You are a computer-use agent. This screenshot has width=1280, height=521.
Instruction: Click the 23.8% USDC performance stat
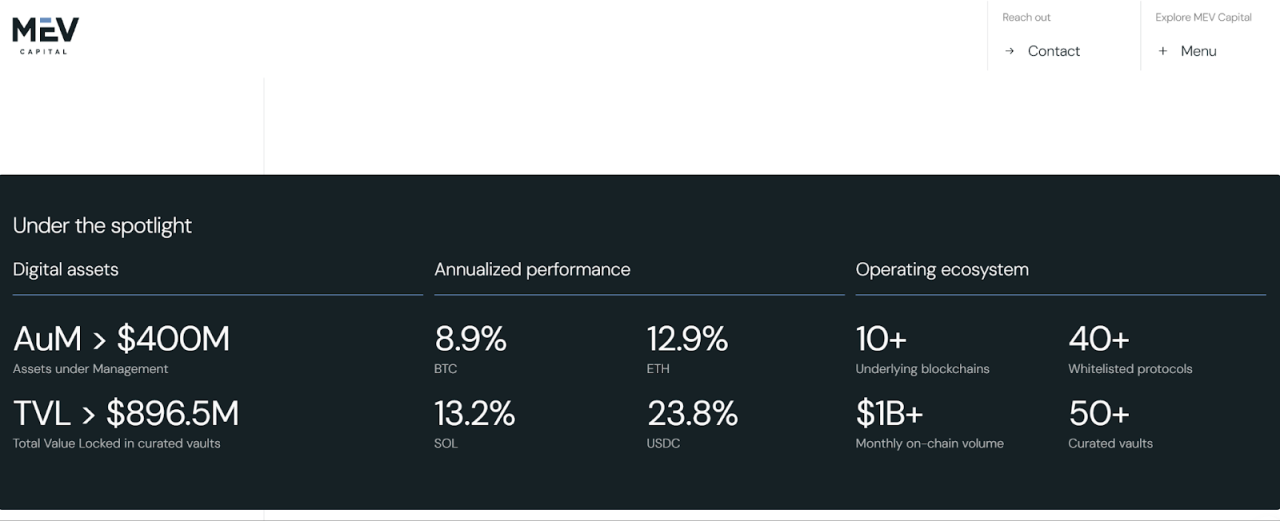click(692, 413)
